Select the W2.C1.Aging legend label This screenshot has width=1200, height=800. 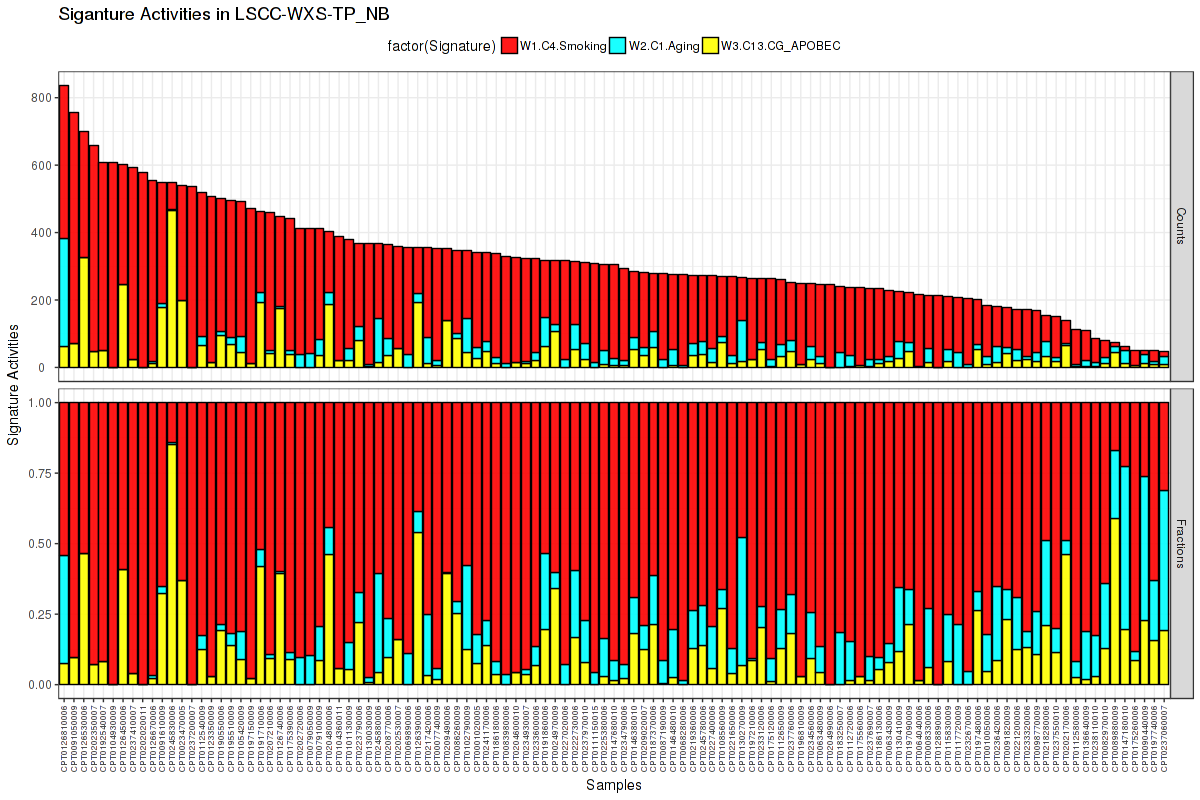click(662, 45)
